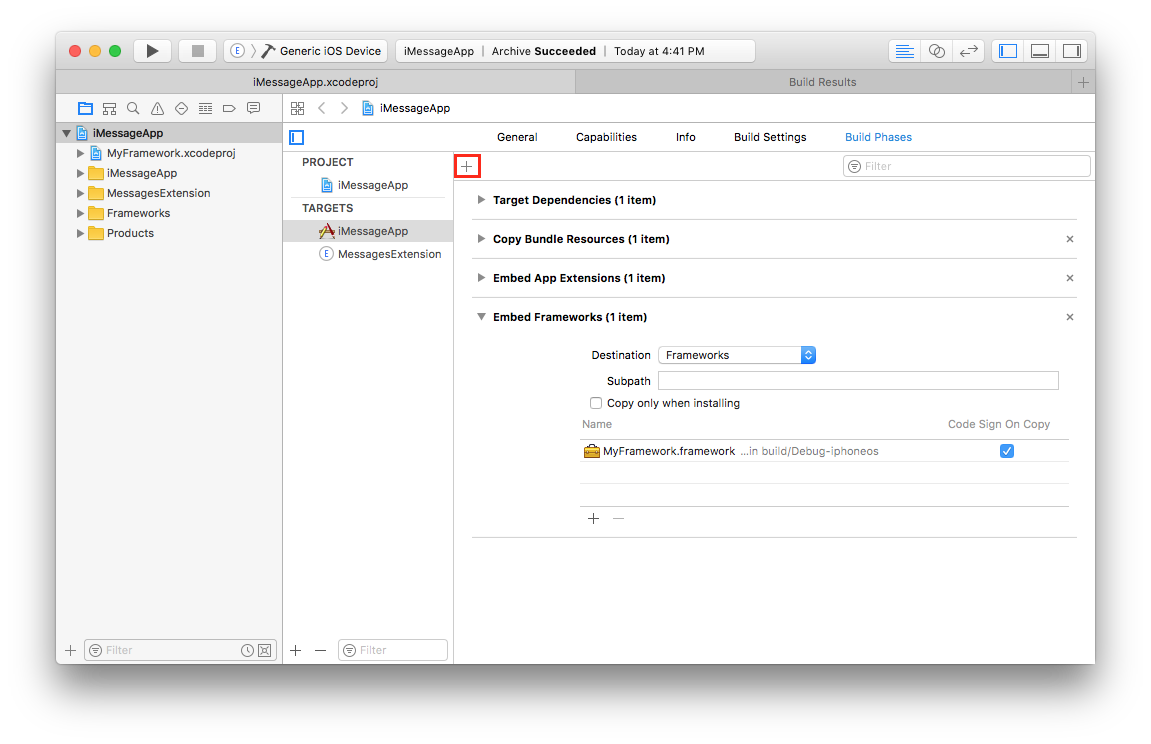The image size is (1151, 744).
Task: Show the Symbol navigator
Action: (109, 109)
